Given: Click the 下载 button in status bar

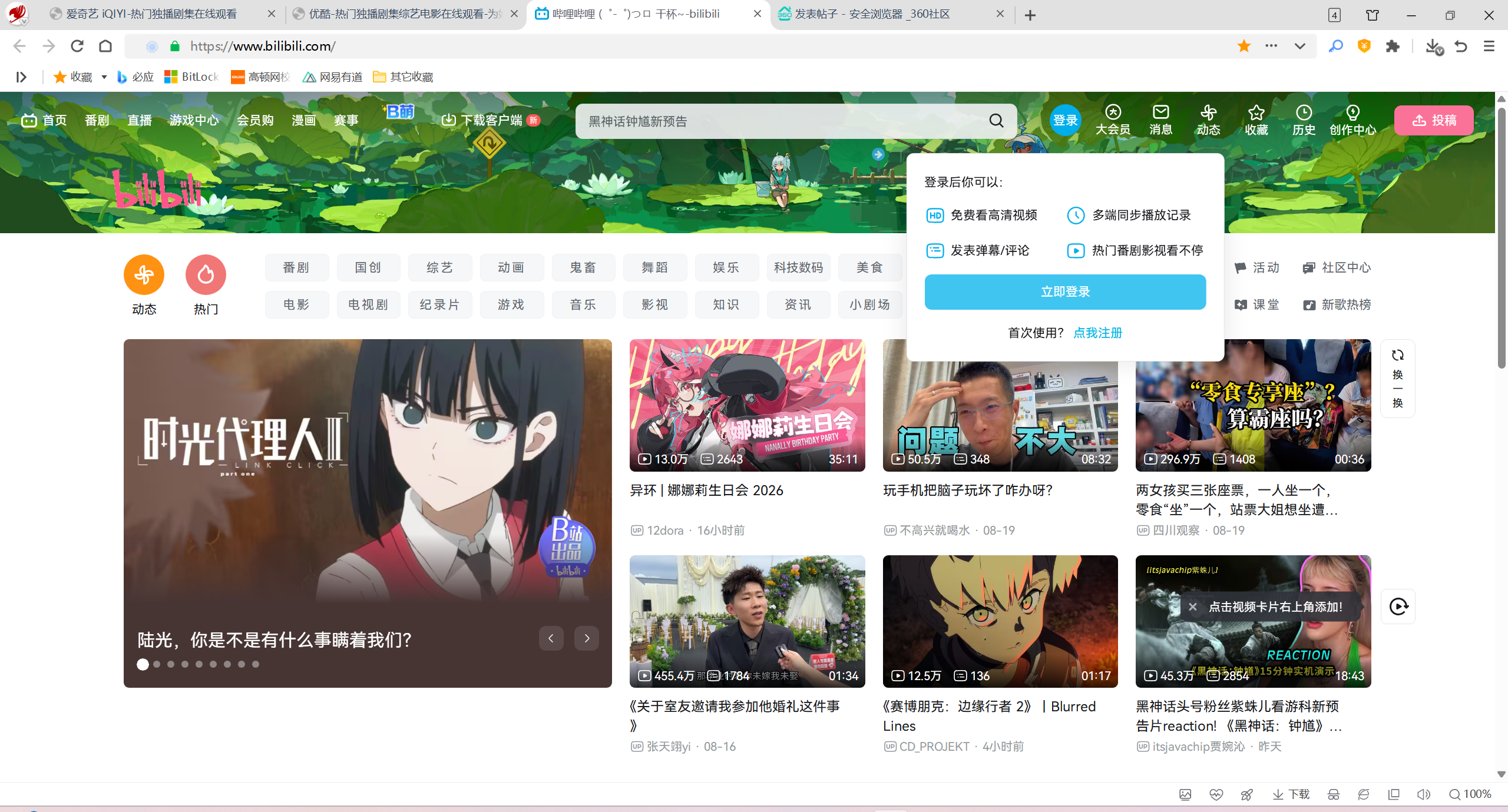Looking at the screenshot, I should pos(1291,794).
